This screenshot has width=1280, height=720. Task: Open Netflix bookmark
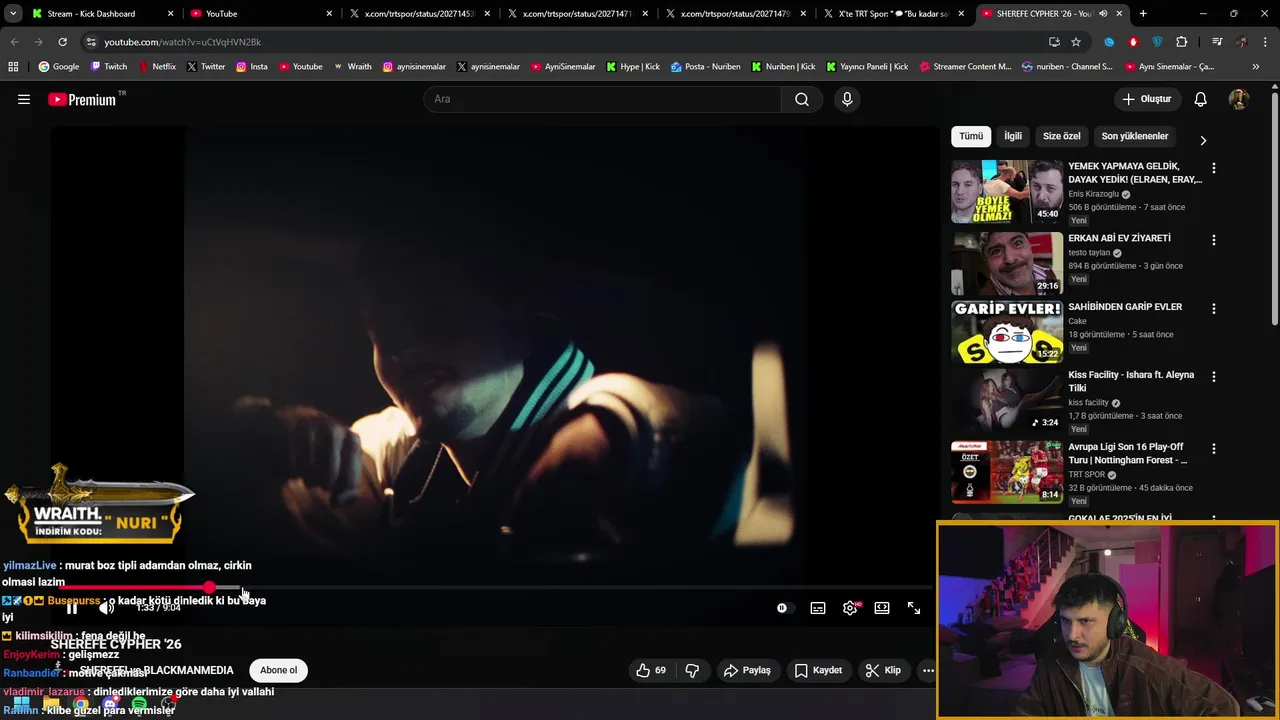[156, 67]
